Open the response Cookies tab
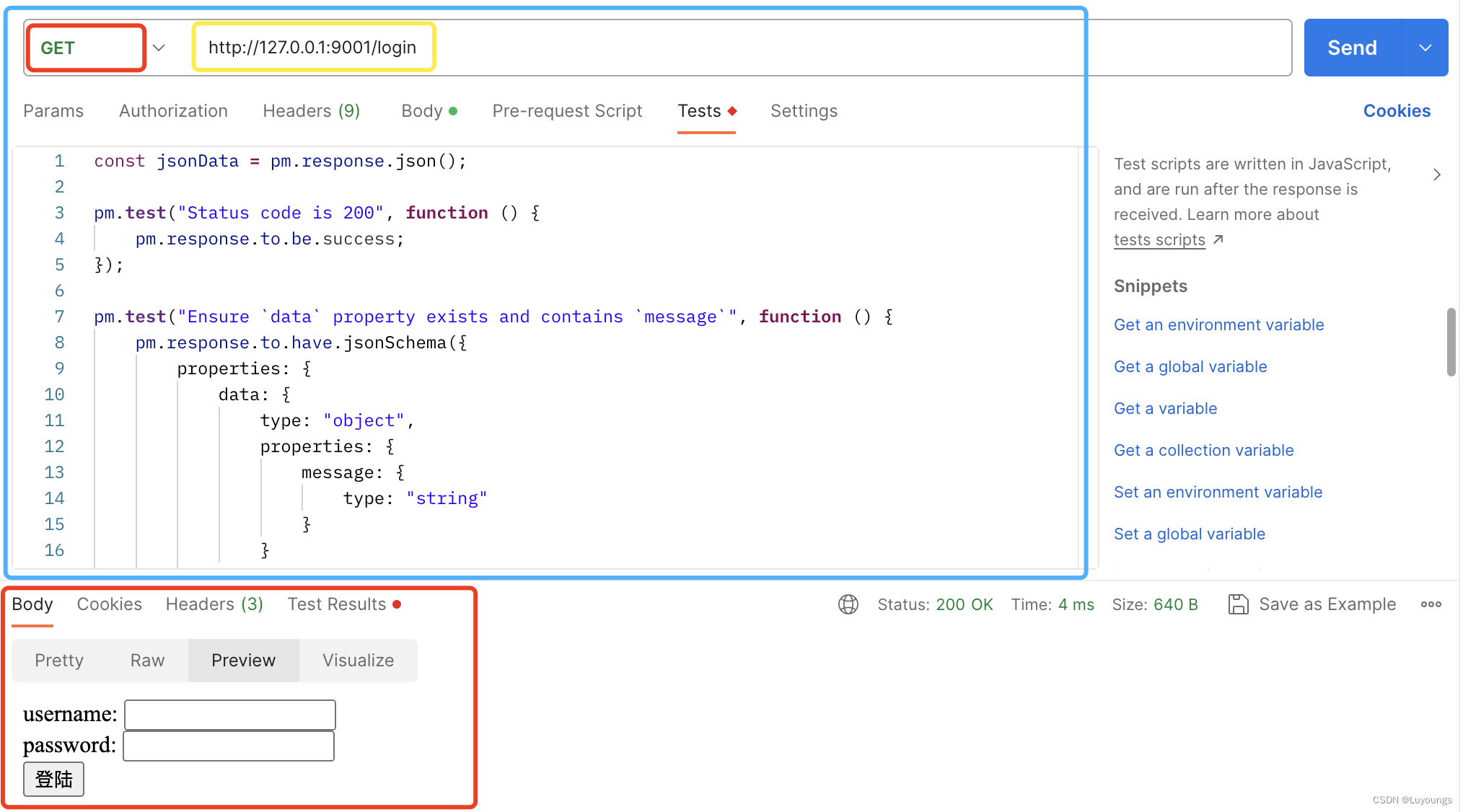 pos(110,604)
